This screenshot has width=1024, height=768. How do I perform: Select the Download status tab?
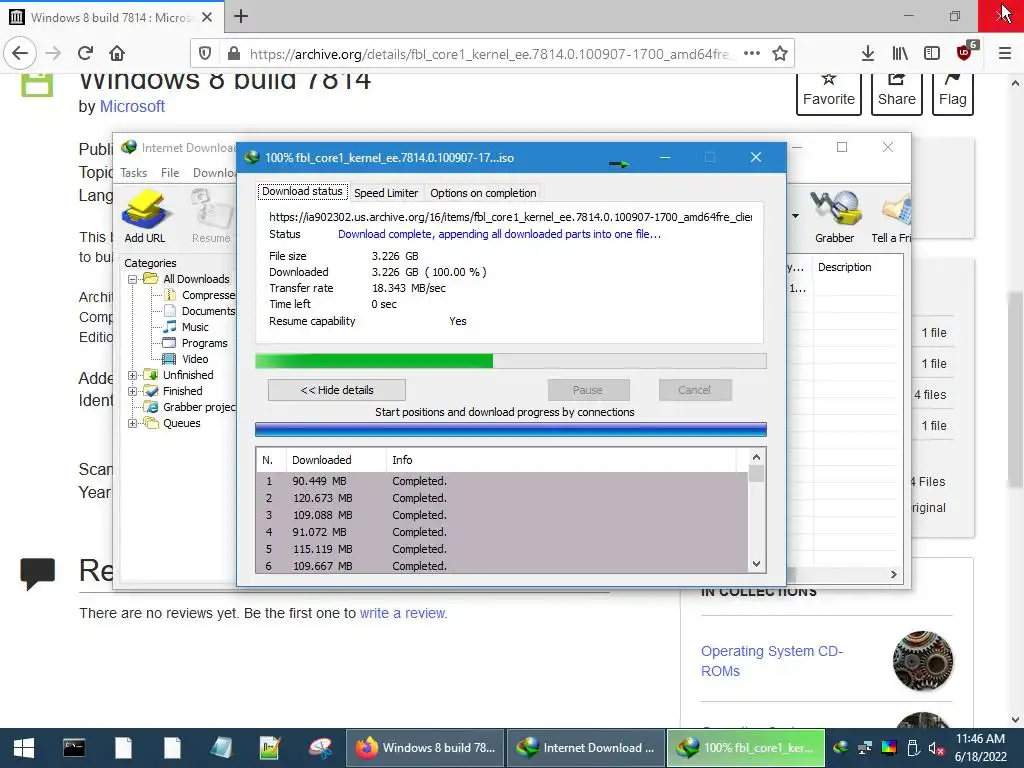[302, 191]
